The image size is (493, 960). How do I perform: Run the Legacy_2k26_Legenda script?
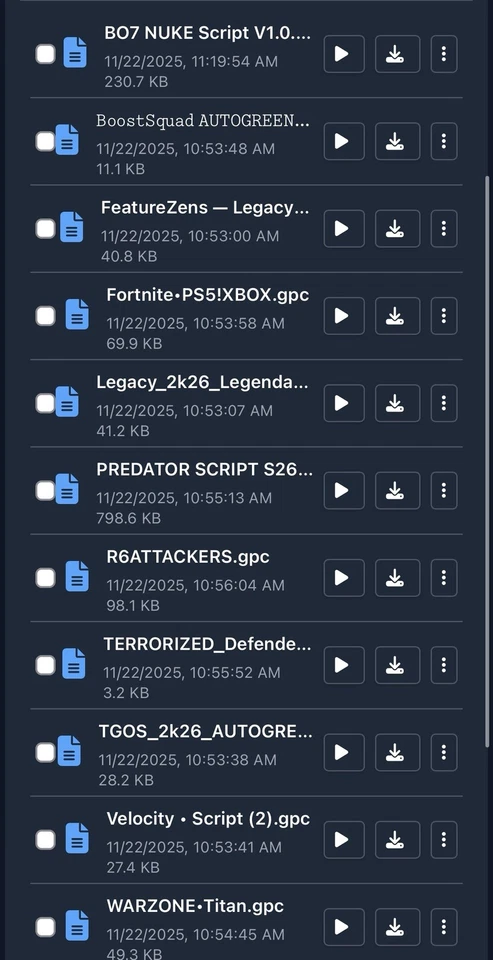coord(344,403)
